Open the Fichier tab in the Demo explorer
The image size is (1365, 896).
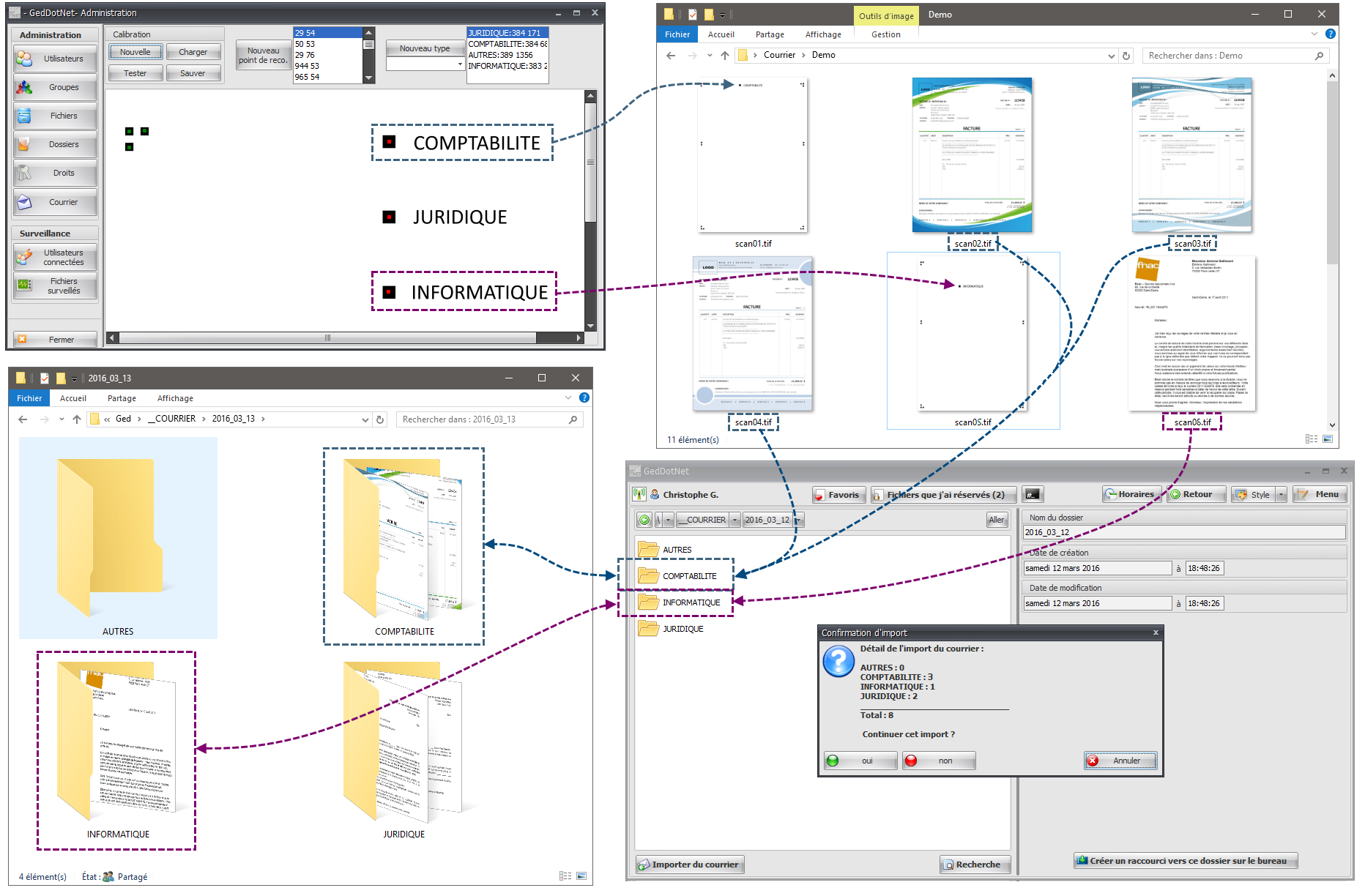(x=677, y=34)
